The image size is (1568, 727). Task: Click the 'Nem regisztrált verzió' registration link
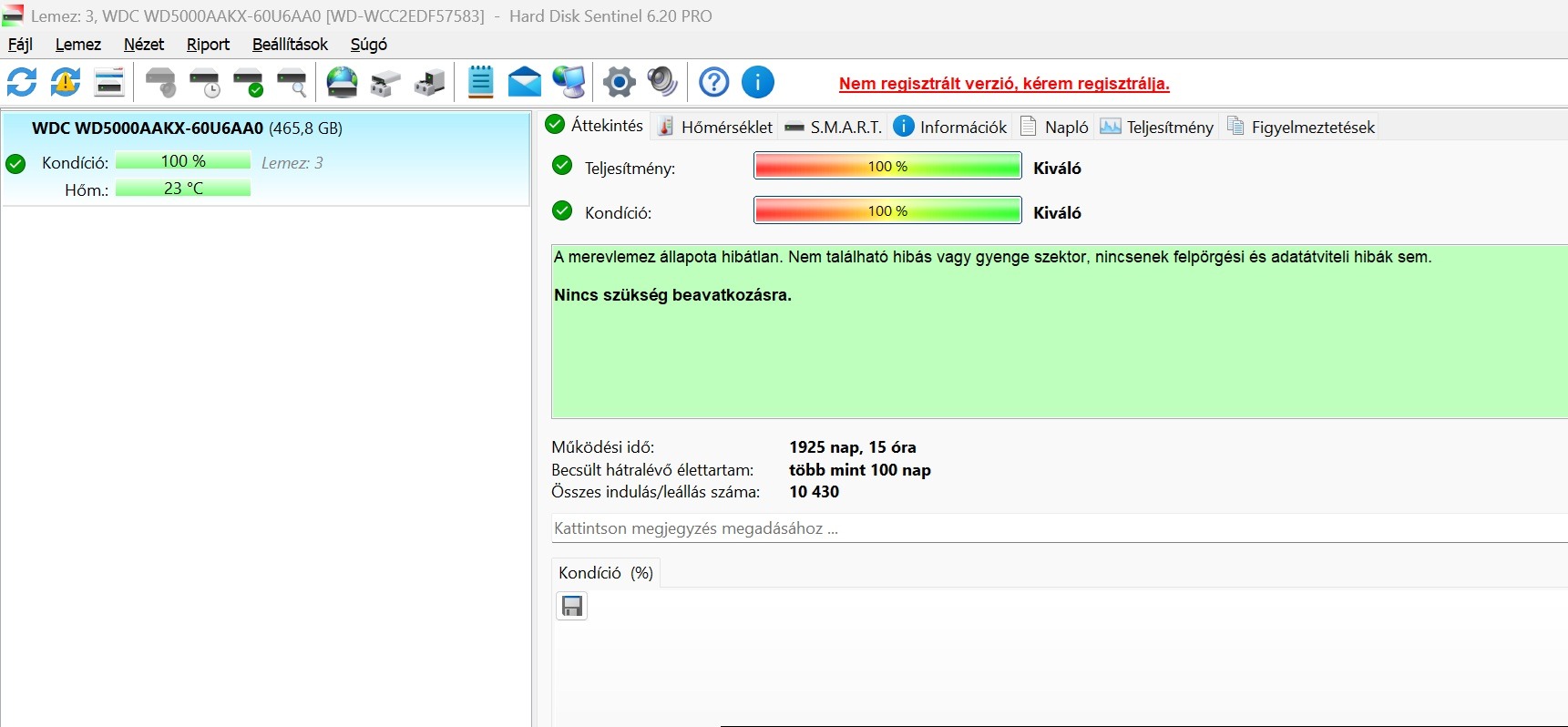pos(1004,84)
